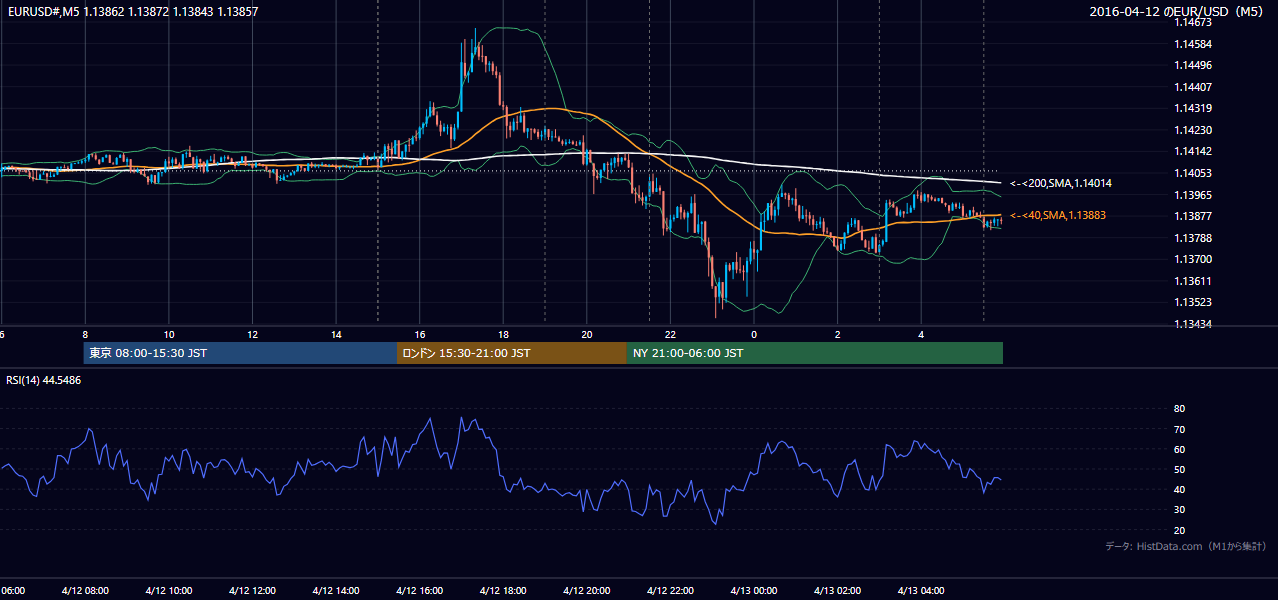1278x600 pixels.
Task: Click the 4/12 16:00 time axis label
Action: (x=420, y=591)
